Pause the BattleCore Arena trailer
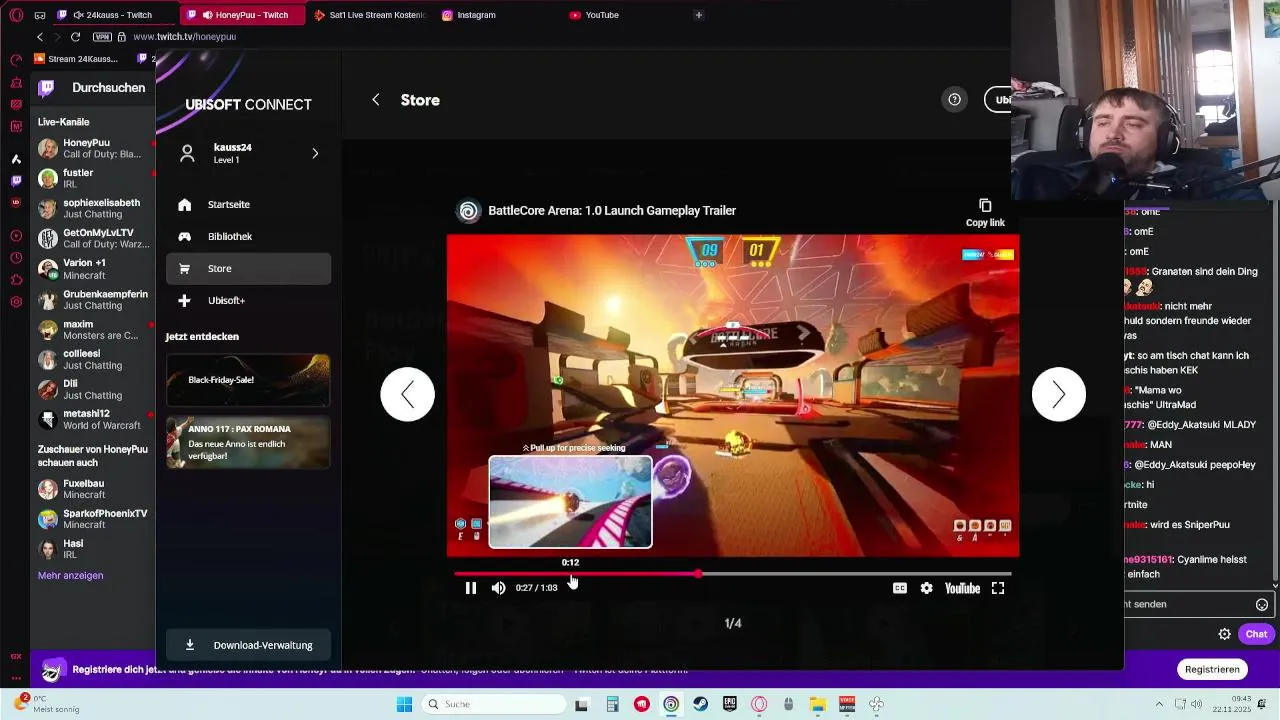The width and height of the screenshot is (1280, 720). (471, 588)
